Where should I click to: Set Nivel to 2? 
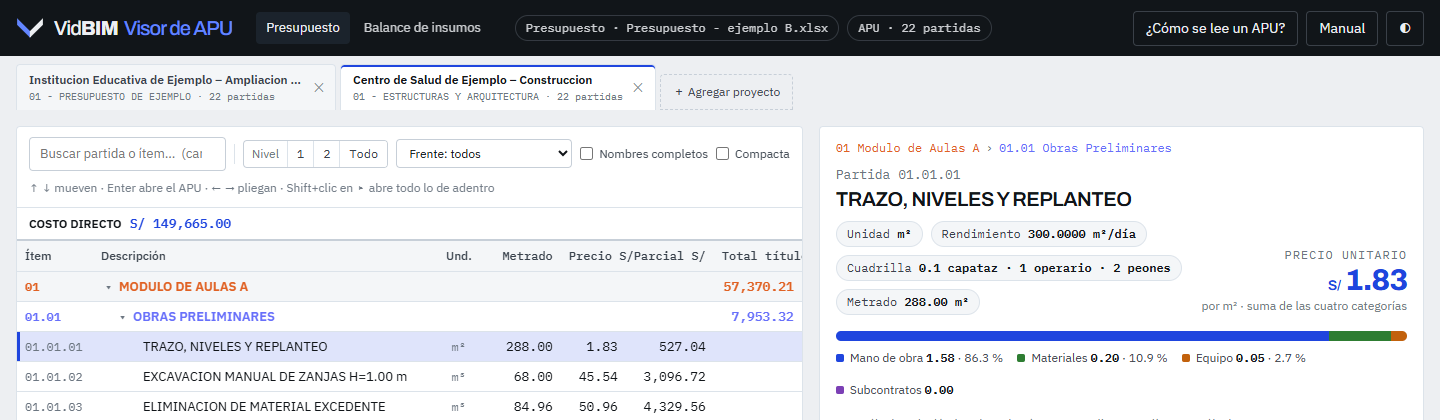[x=326, y=154]
